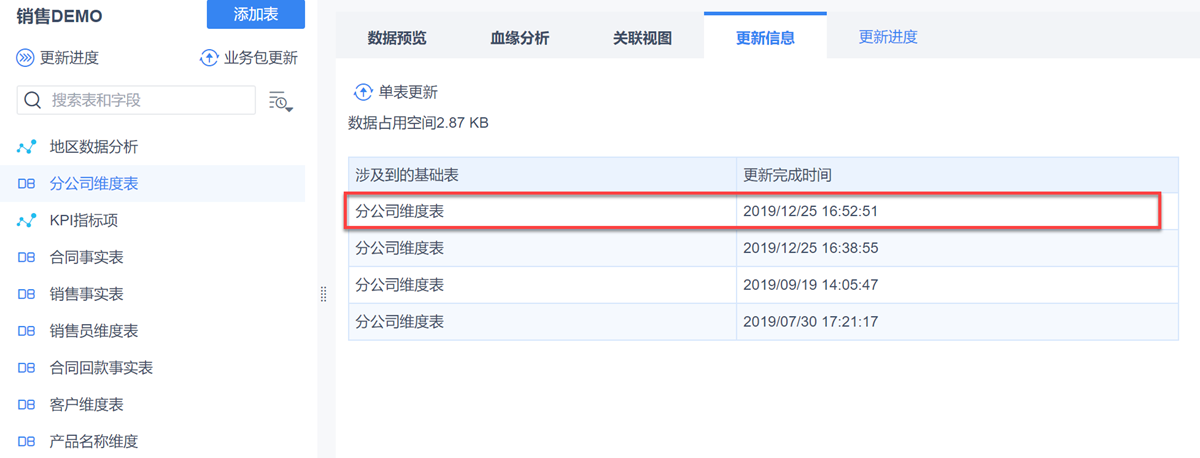The height and width of the screenshot is (458, 1200).
Task: Click the DB icon beside 合同事实表
Action: pyautogui.click(x=26, y=258)
